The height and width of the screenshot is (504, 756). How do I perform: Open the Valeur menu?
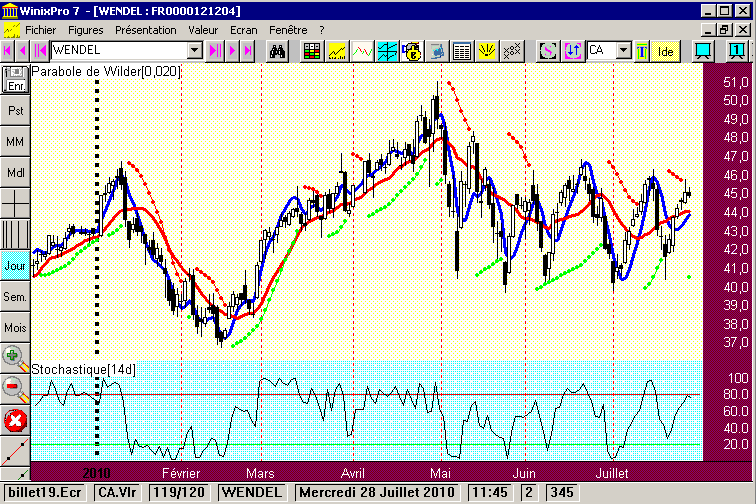pyautogui.click(x=203, y=30)
